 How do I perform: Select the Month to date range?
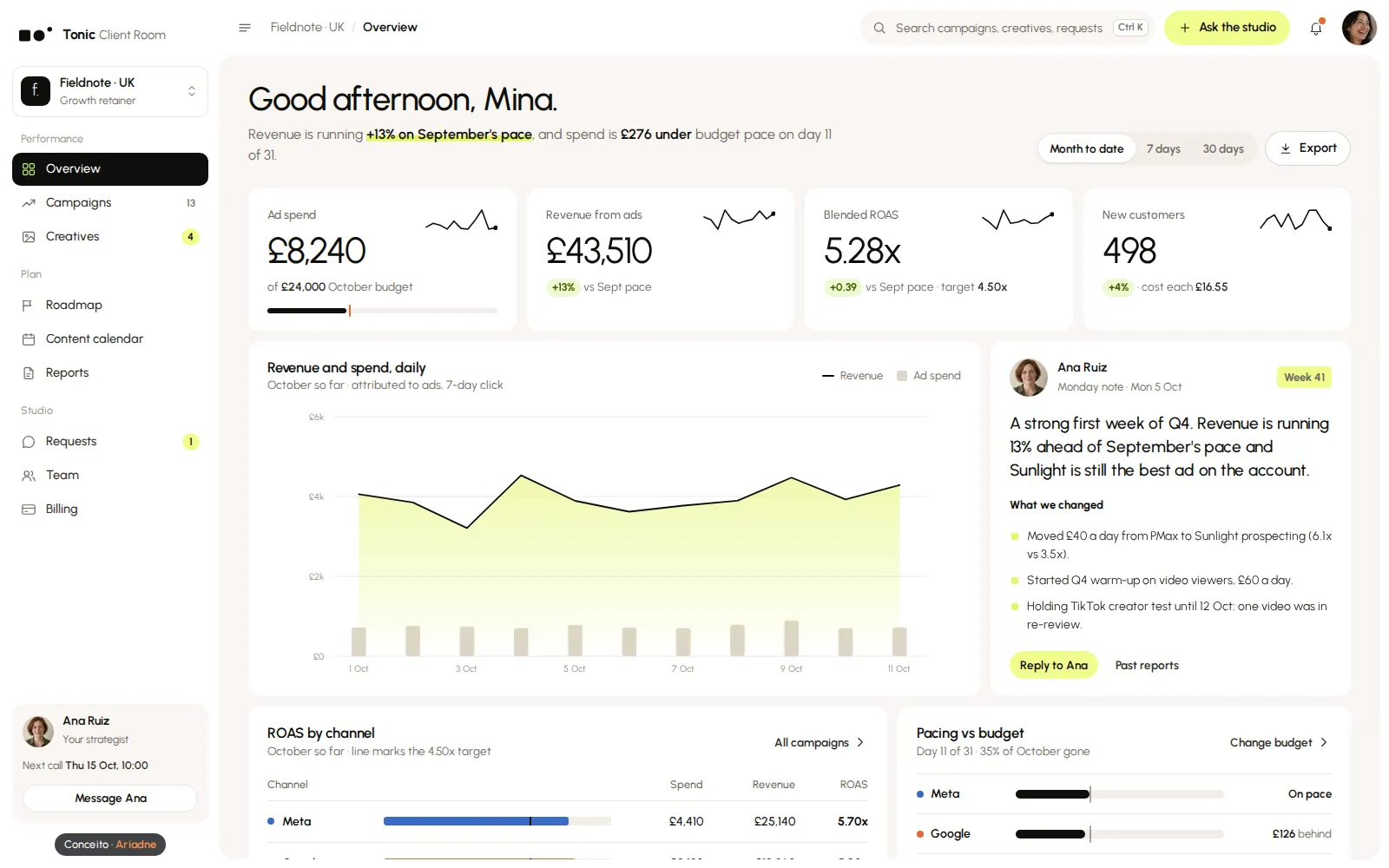click(1086, 149)
